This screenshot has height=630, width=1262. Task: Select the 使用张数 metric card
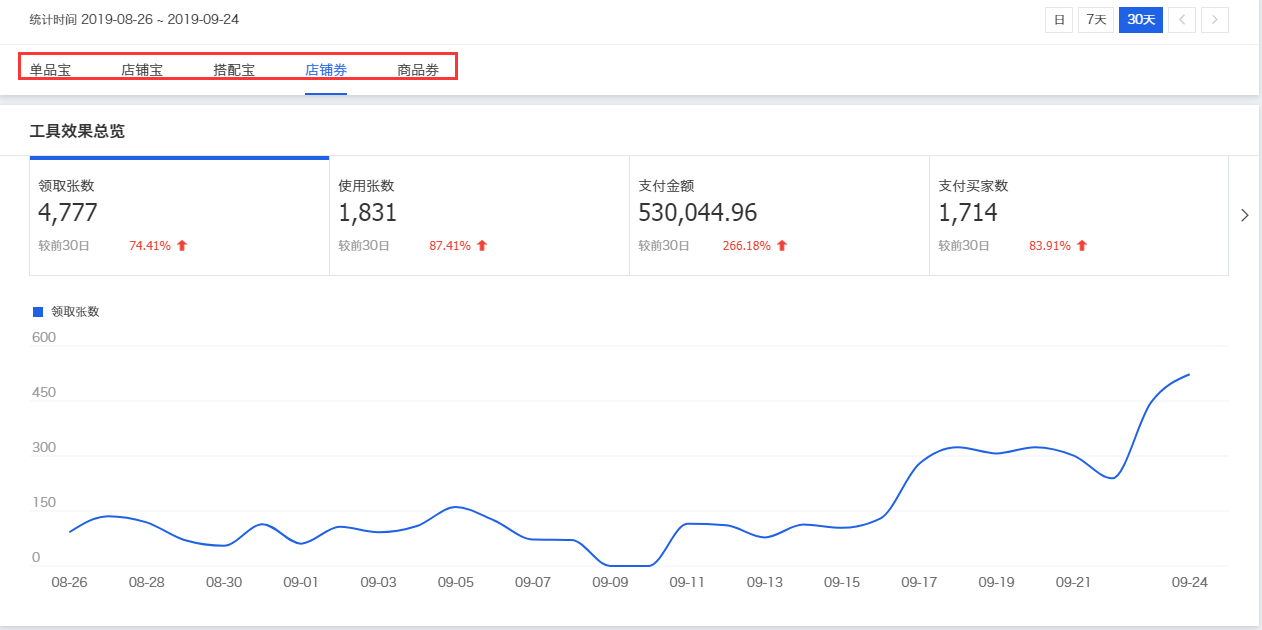(479, 216)
